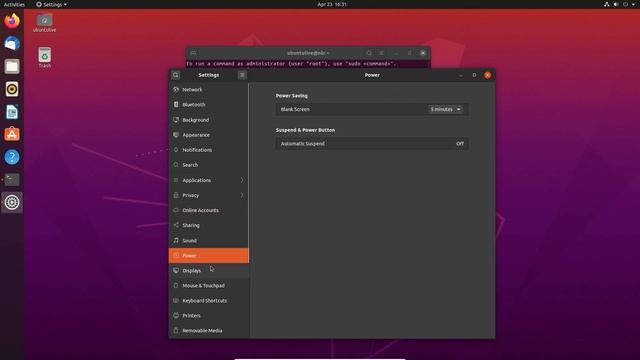Select Power in the sidebar
Image resolution: width=640 pixels, height=360 pixels.
209,256
